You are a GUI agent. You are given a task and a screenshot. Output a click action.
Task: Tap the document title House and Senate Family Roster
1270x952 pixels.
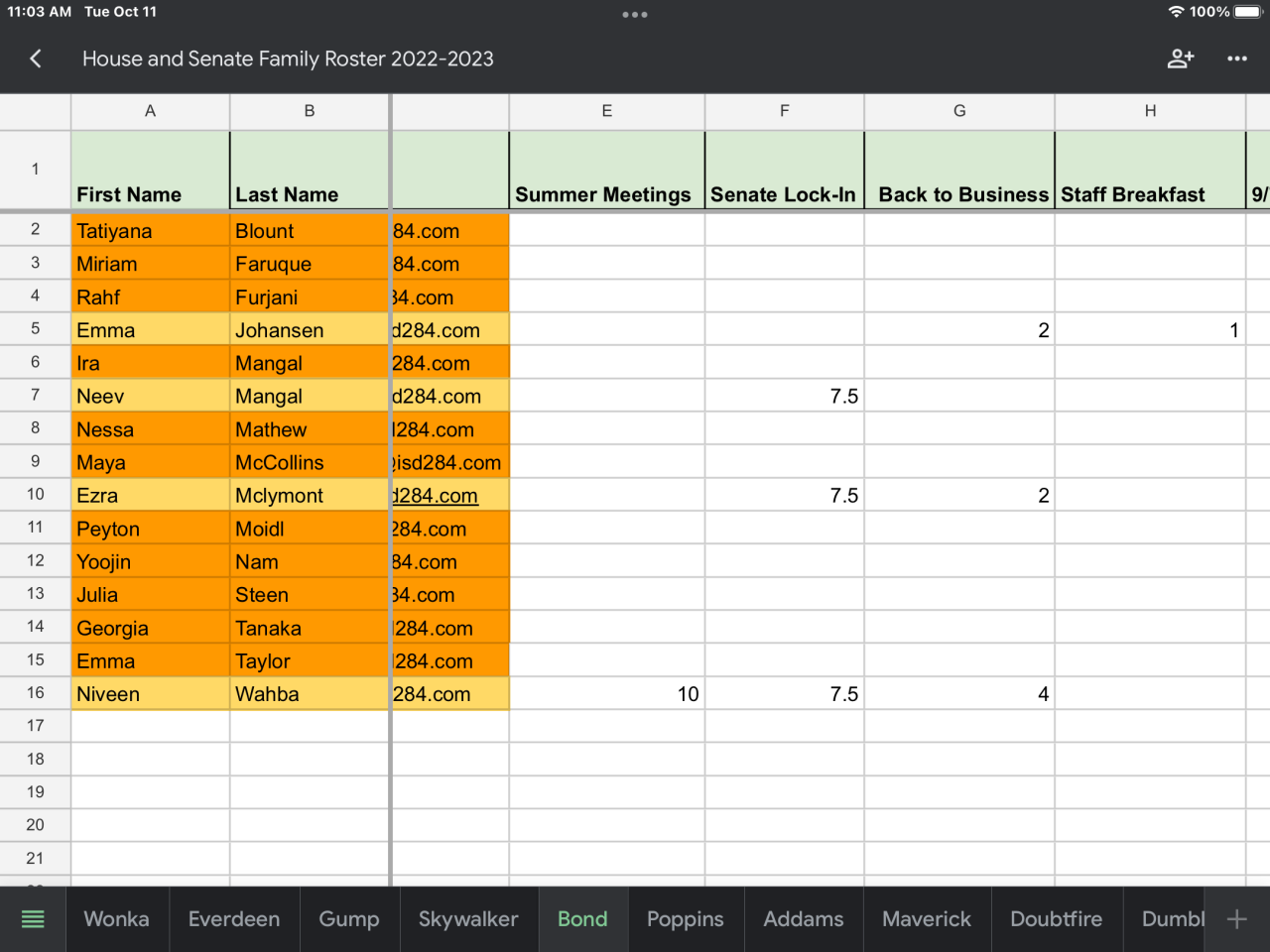tap(288, 59)
